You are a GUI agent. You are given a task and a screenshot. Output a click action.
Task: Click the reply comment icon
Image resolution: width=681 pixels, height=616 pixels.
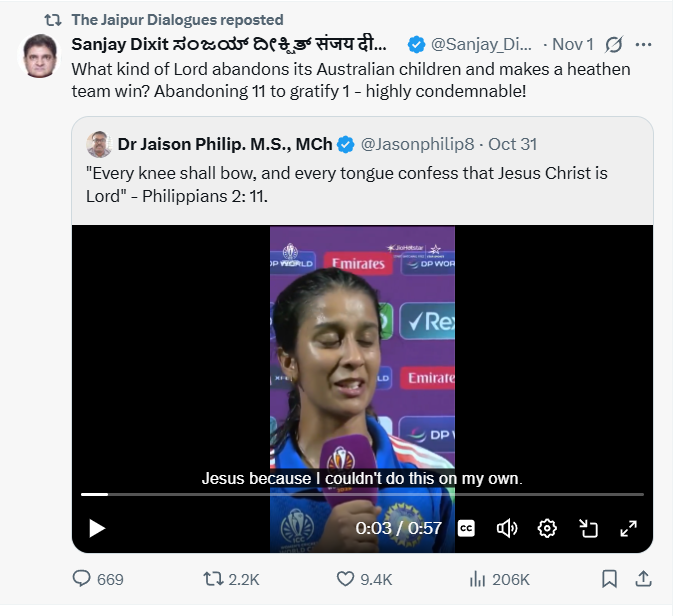click(x=83, y=579)
